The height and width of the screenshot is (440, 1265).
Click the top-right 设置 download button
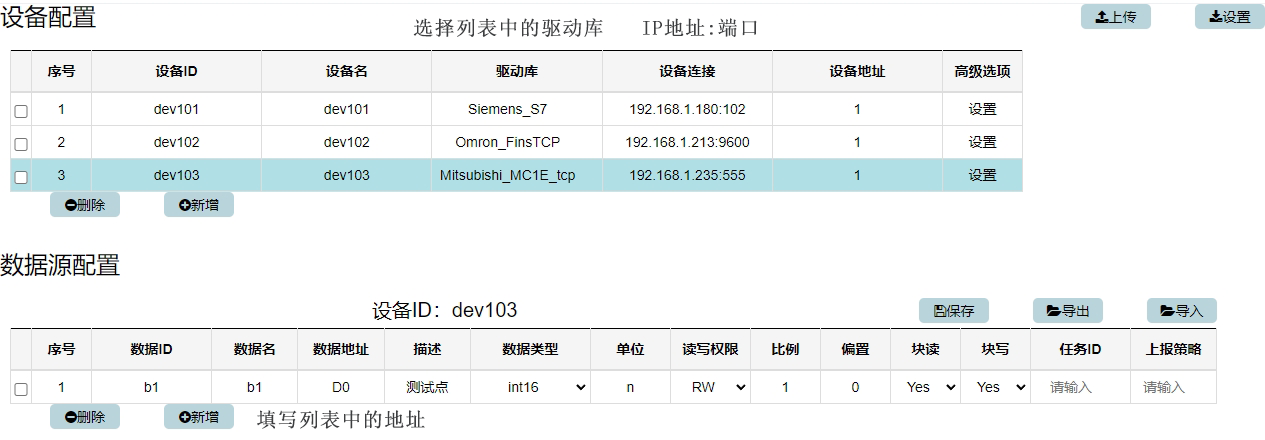1229,17
